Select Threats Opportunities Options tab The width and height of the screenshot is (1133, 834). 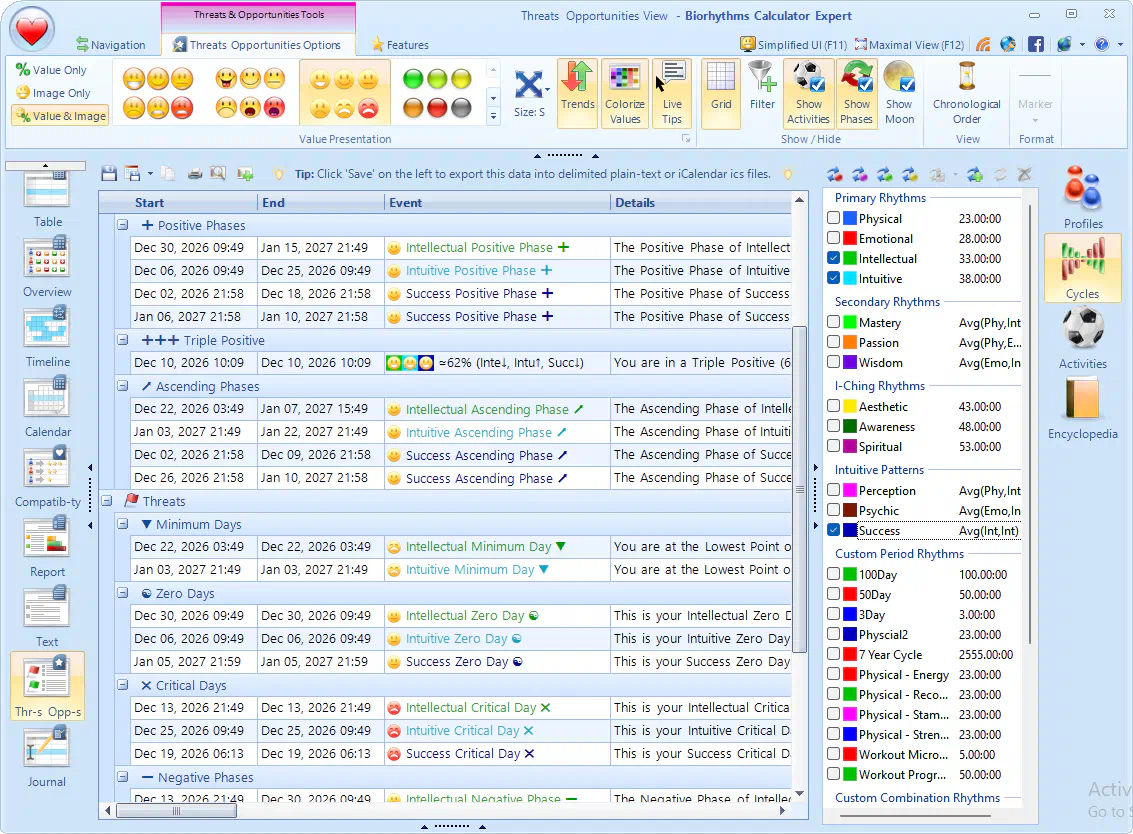click(257, 45)
